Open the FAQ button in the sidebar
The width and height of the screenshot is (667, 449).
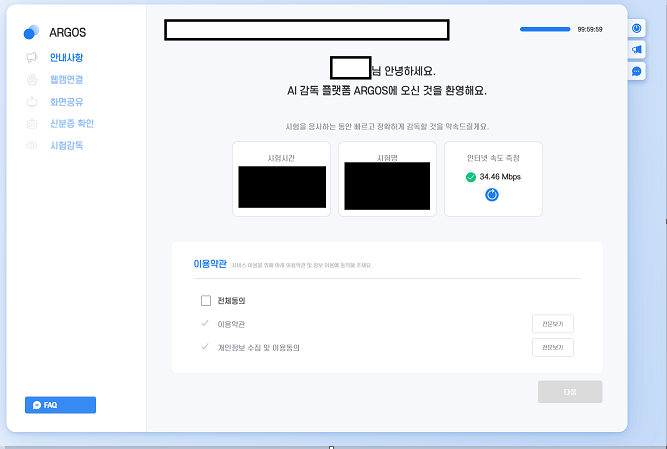60,405
